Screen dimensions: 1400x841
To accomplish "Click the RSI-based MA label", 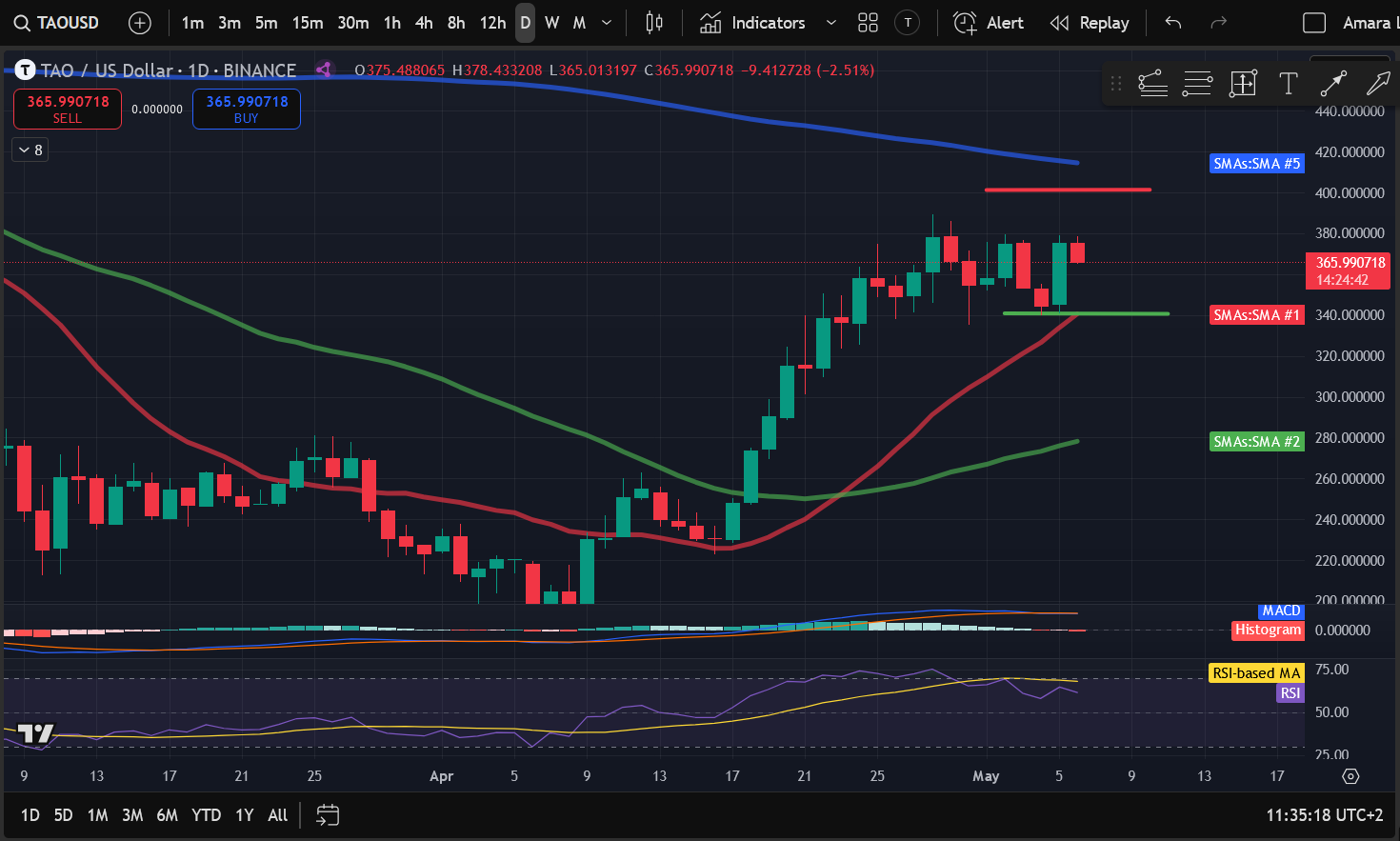I will click(x=1256, y=673).
